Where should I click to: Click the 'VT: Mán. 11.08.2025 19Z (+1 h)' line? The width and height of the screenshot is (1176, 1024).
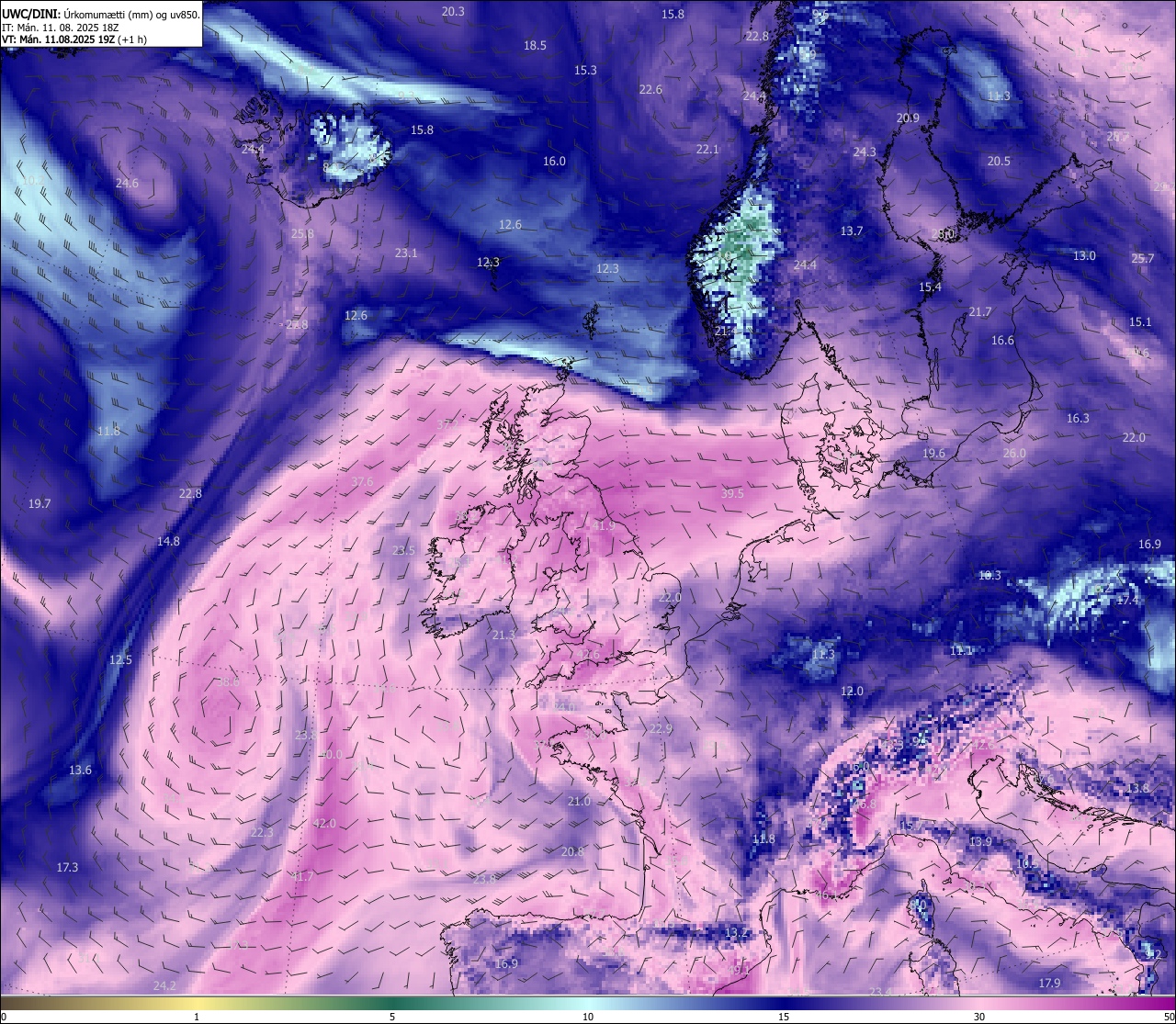pyautogui.click(x=74, y=39)
